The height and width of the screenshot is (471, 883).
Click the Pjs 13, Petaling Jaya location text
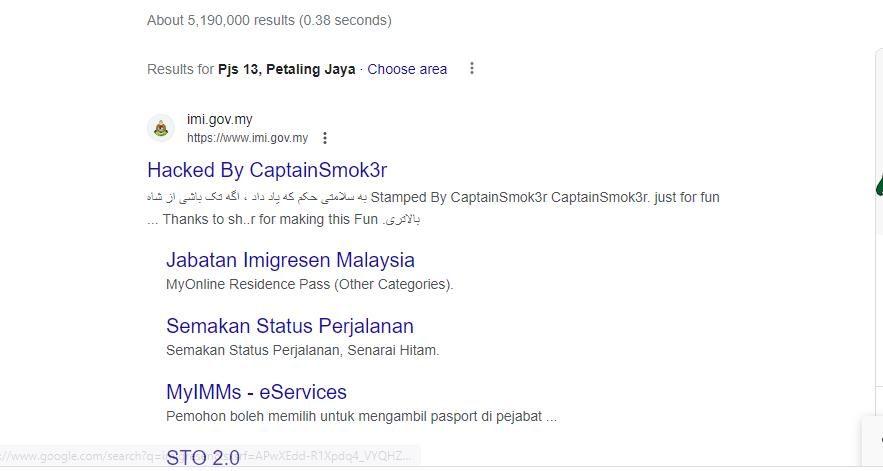click(x=286, y=69)
